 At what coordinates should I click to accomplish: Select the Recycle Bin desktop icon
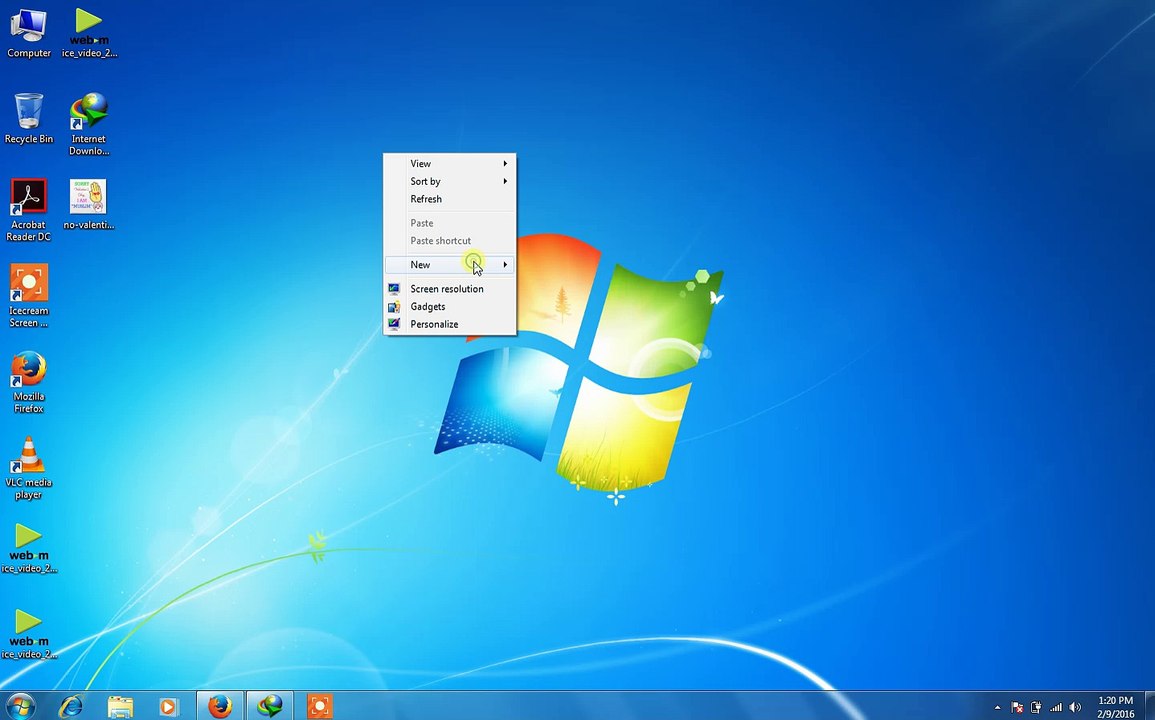(29, 119)
